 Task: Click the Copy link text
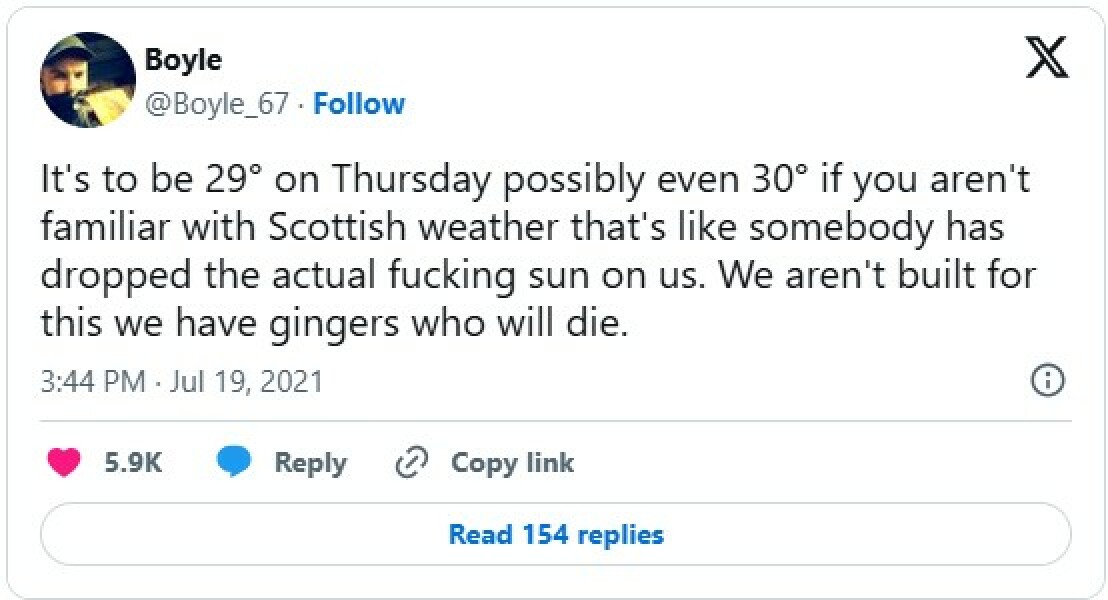click(x=512, y=462)
